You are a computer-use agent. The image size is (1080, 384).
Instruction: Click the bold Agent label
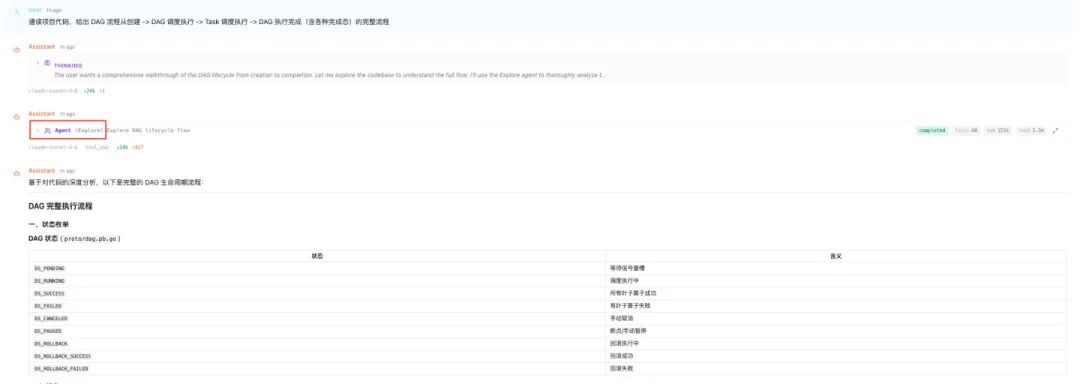point(63,130)
